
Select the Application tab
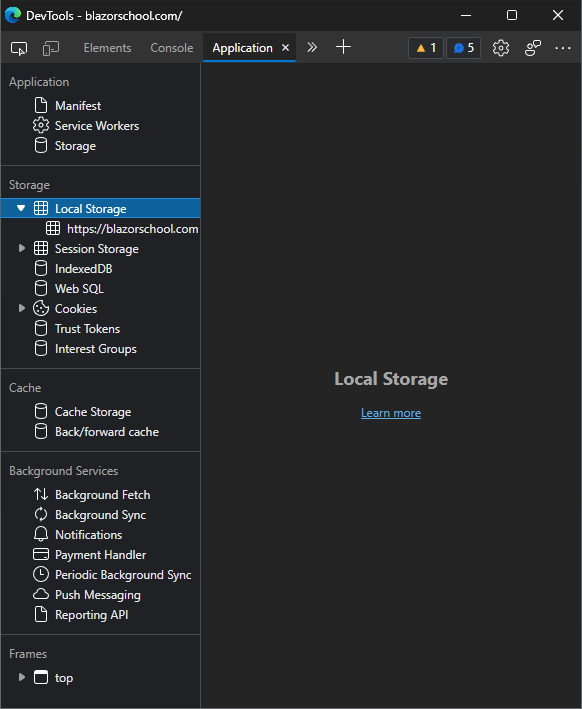pos(242,48)
